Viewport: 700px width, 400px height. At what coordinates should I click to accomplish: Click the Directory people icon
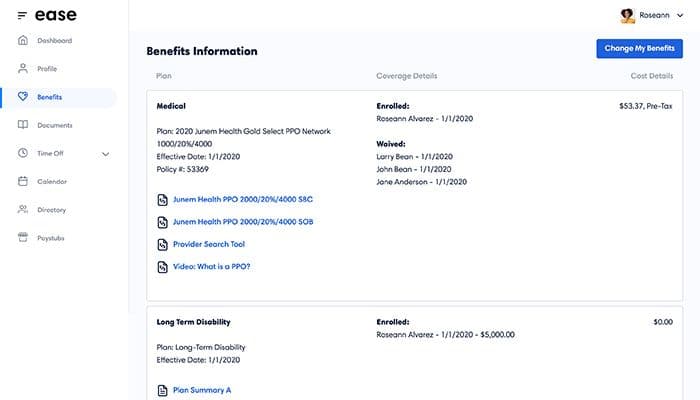(x=22, y=210)
